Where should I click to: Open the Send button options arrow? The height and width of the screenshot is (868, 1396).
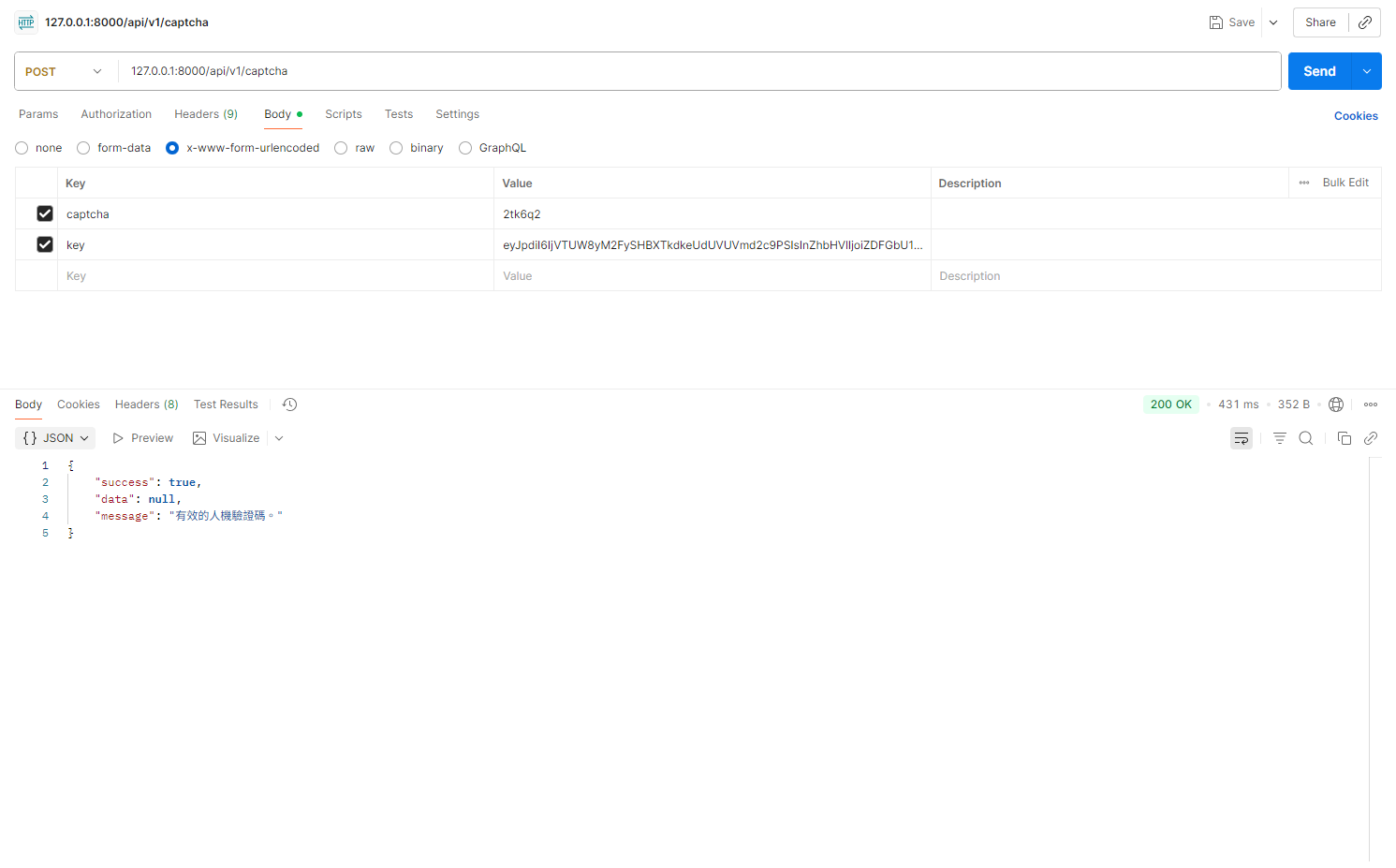(x=1367, y=71)
